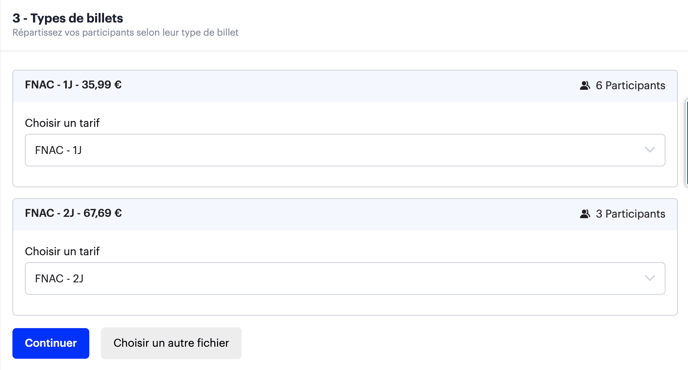The width and height of the screenshot is (688, 370).
Task: Expand the chevron in the FNAC - 2J select
Action: click(650, 278)
